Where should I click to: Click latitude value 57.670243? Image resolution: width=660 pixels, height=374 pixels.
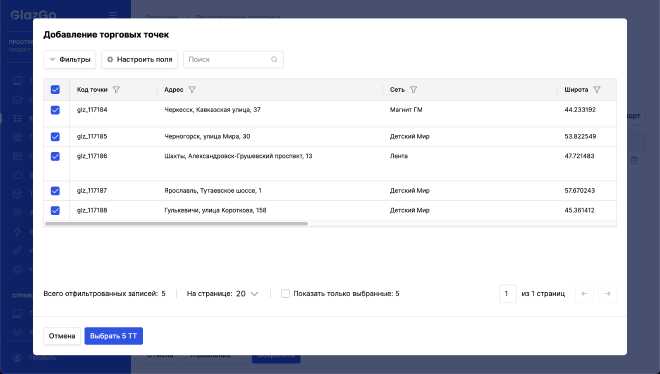pyautogui.click(x=580, y=191)
